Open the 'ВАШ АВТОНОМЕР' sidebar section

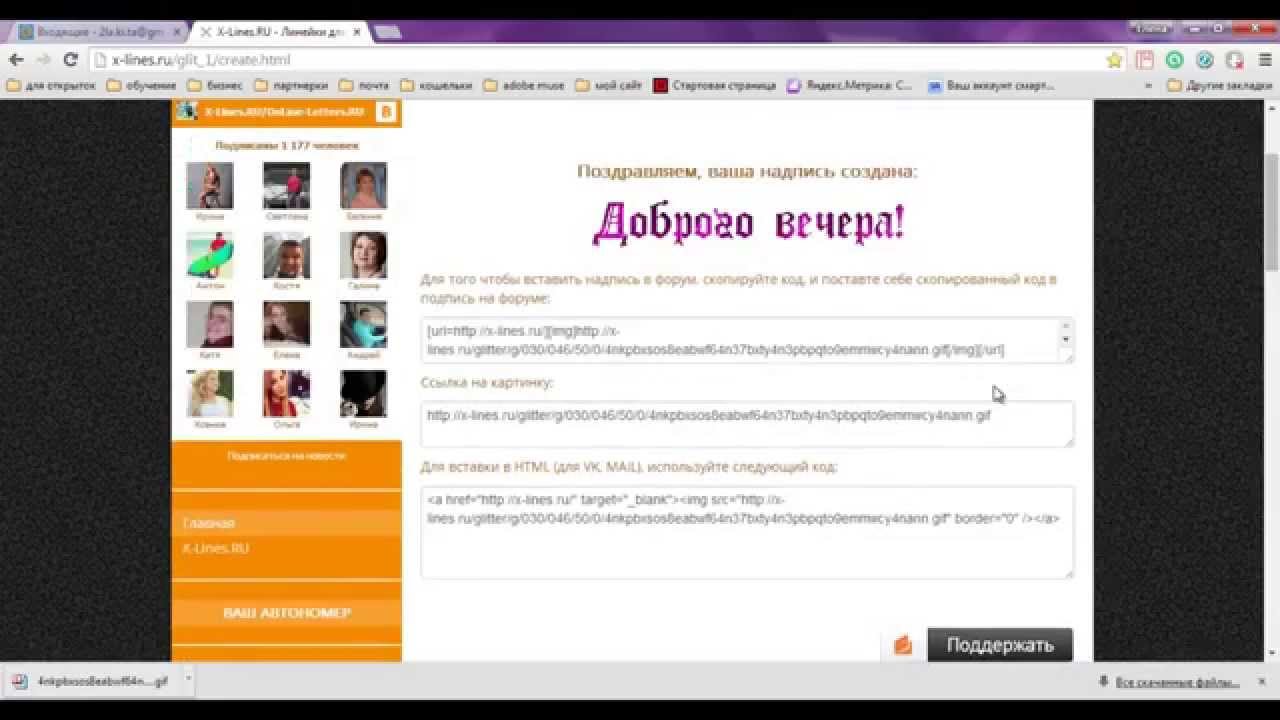[x=286, y=612]
